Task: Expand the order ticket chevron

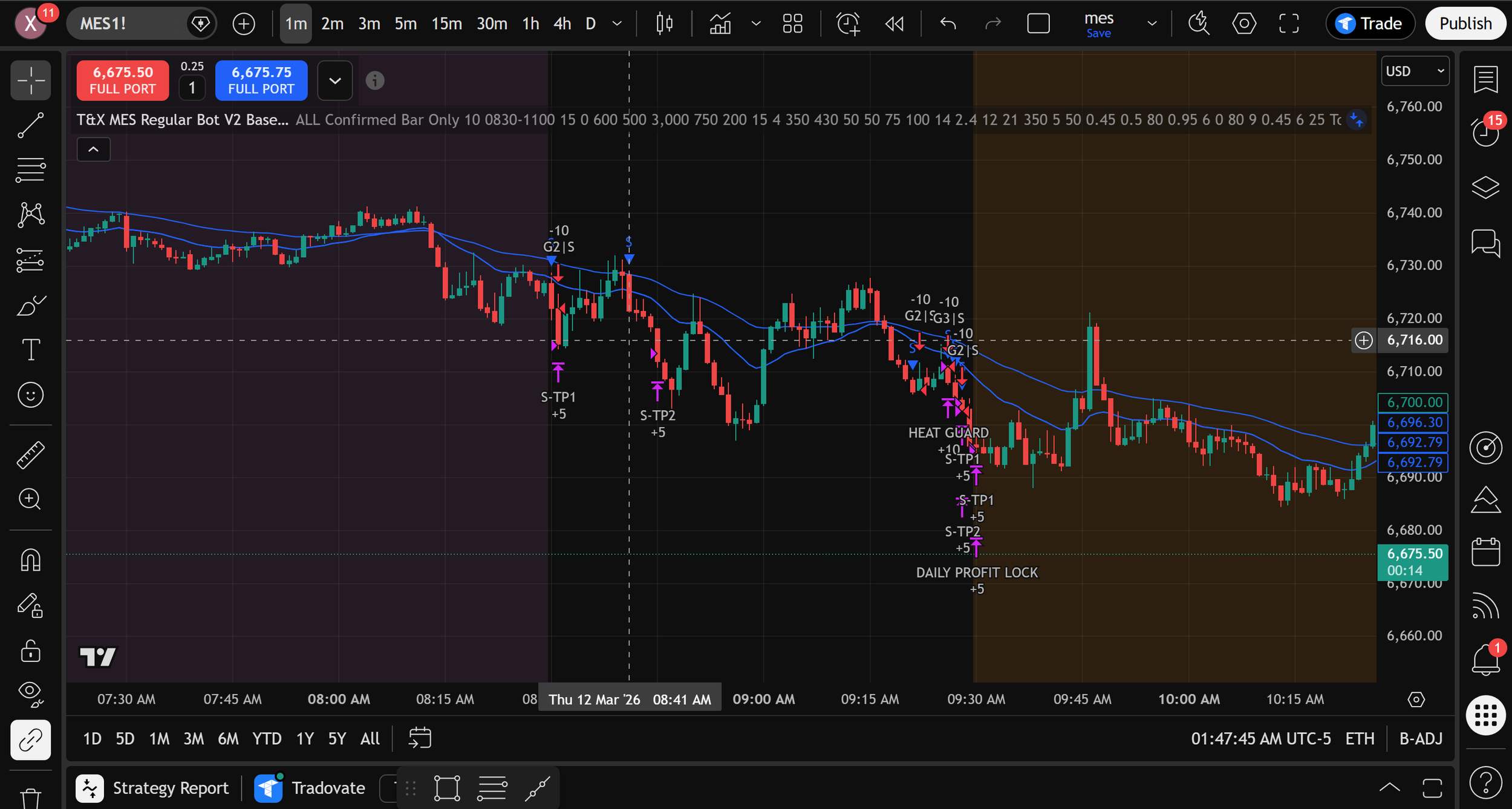Action: (335, 80)
